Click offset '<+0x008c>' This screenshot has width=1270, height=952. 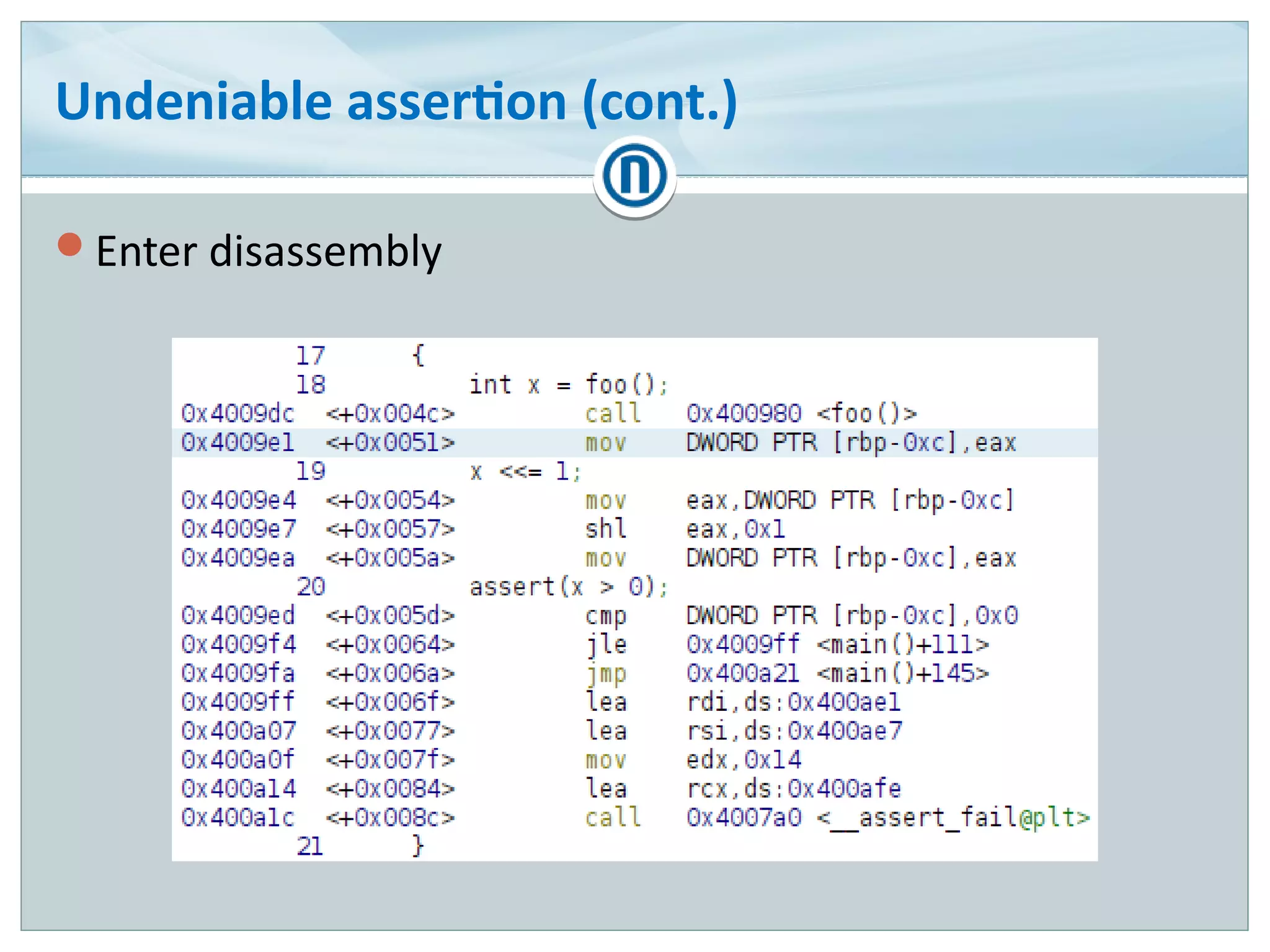tap(390, 818)
